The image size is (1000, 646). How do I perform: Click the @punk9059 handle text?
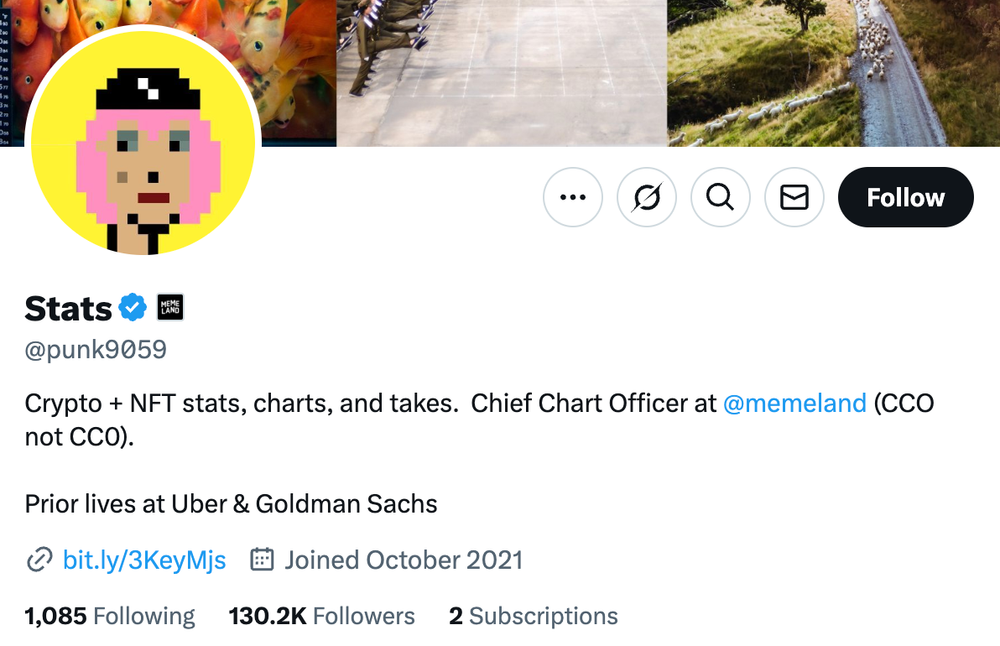click(x=95, y=350)
